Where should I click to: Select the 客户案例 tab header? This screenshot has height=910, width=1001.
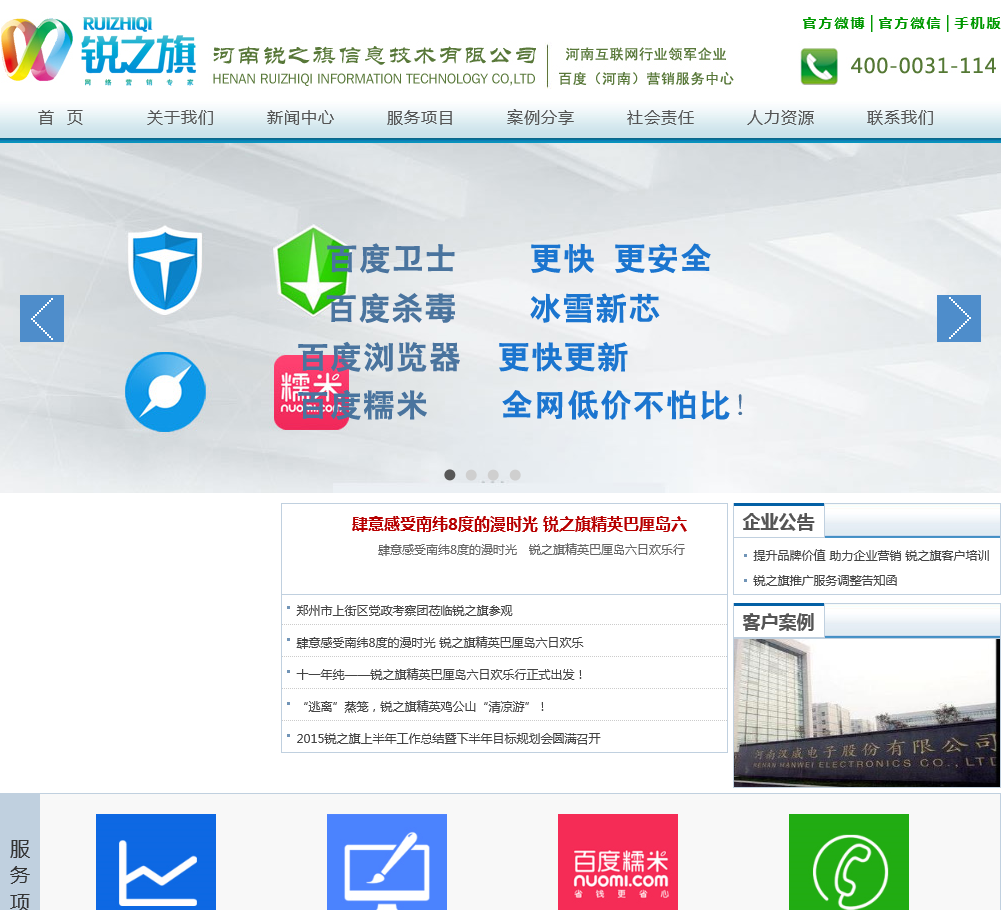tap(778, 621)
